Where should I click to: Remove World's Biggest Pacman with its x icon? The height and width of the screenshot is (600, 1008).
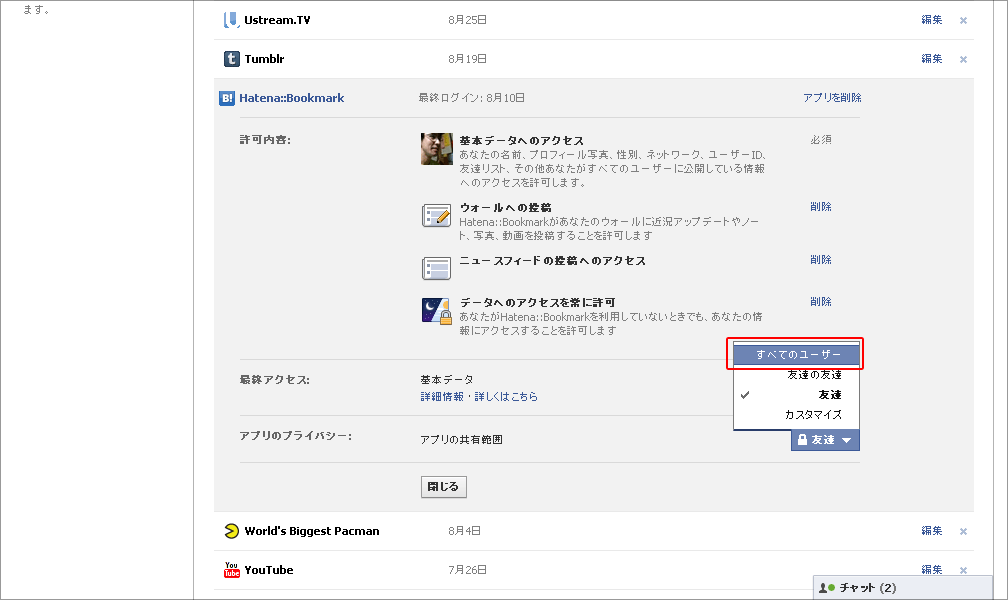point(963,531)
